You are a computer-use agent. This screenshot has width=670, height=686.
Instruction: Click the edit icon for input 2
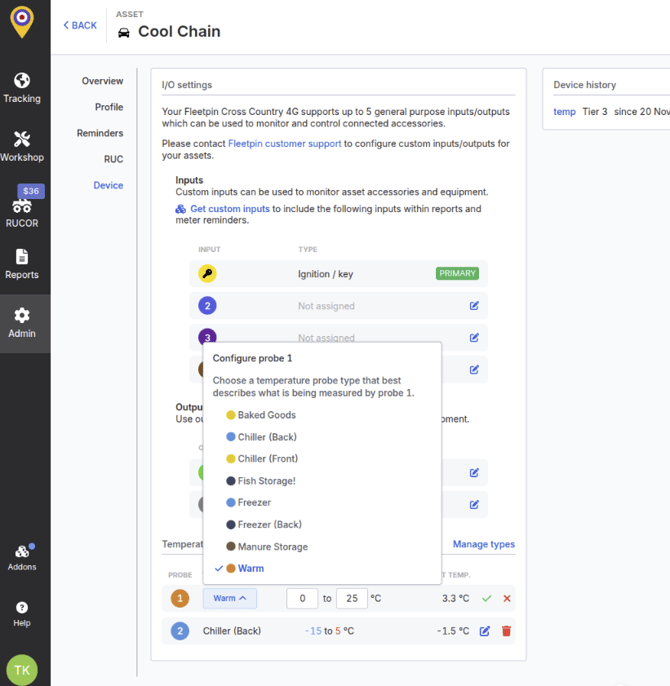[x=474, y=306]
